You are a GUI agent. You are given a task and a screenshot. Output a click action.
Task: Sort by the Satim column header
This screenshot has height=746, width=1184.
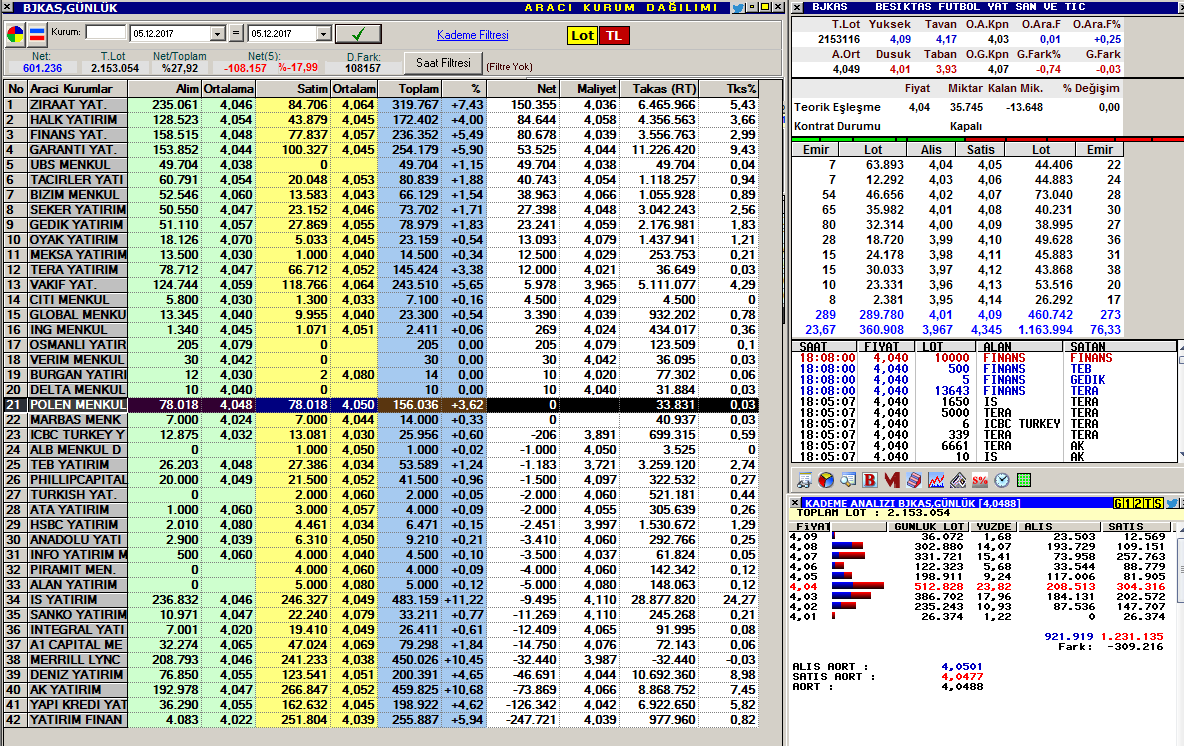click(293, 88)
